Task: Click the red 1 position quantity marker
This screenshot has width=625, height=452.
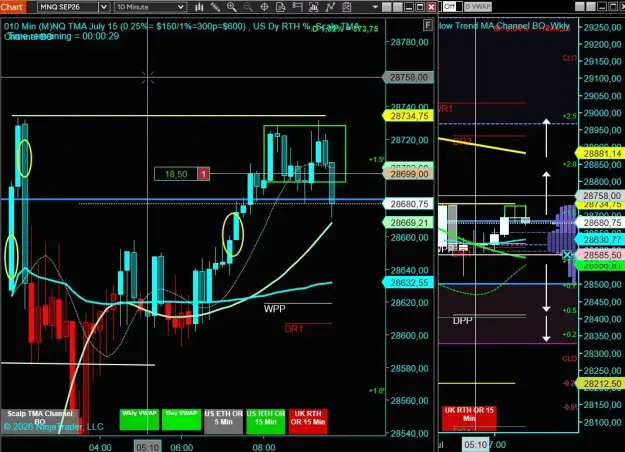Action: [203, 174]
